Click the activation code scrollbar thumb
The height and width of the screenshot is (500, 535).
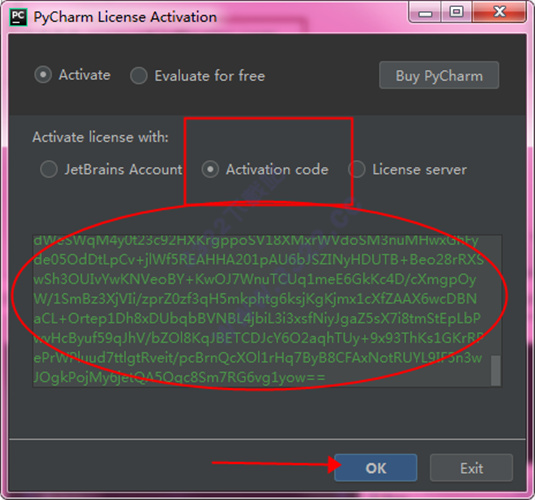[495, 370]
